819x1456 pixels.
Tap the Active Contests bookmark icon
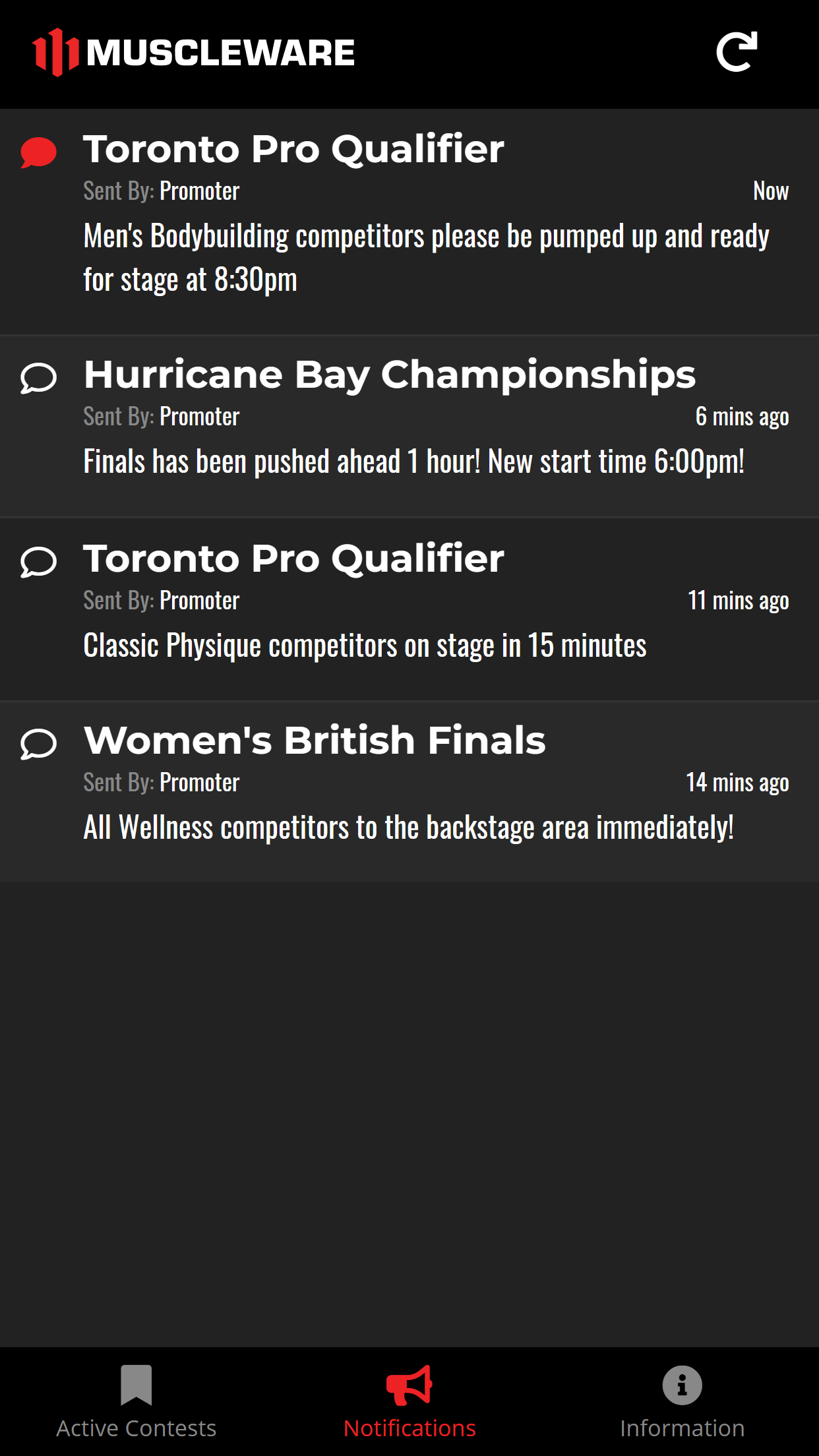coord(136,1385)
